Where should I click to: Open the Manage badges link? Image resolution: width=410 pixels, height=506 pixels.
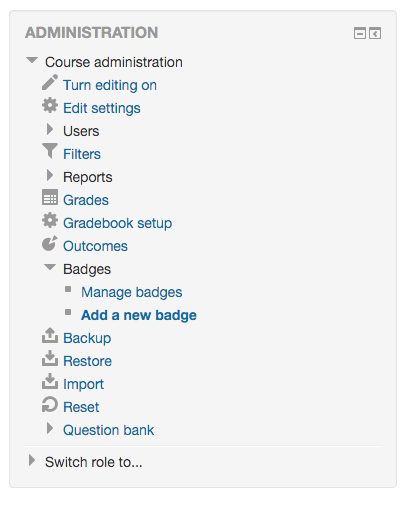coord(132,292)
